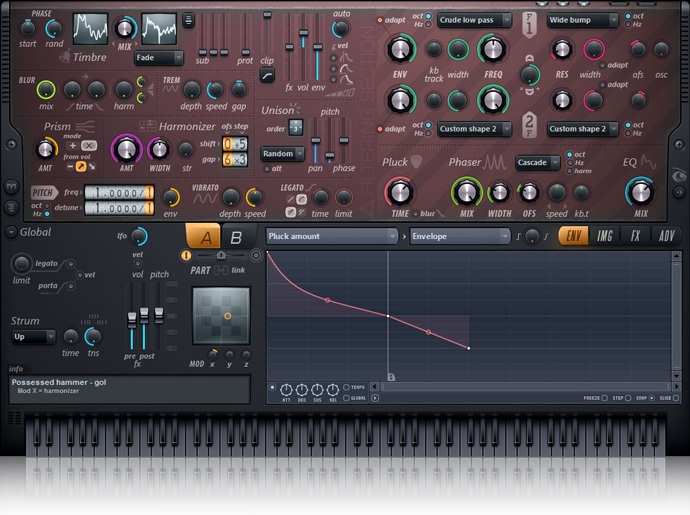Click the Phaser waveform icon
This screenshot has height=515, width=690.
pyautogui.click(x=495, y=162)
